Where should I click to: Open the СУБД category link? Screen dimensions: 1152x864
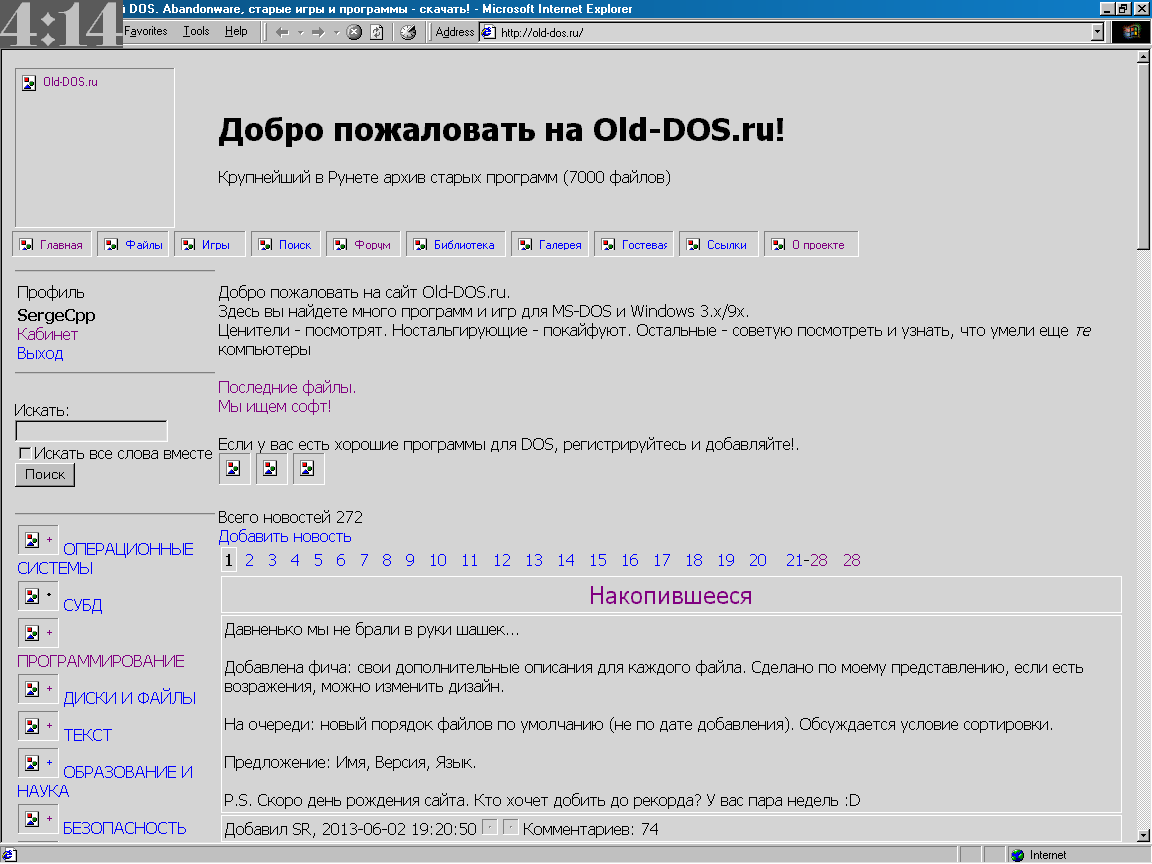(82, 605)
